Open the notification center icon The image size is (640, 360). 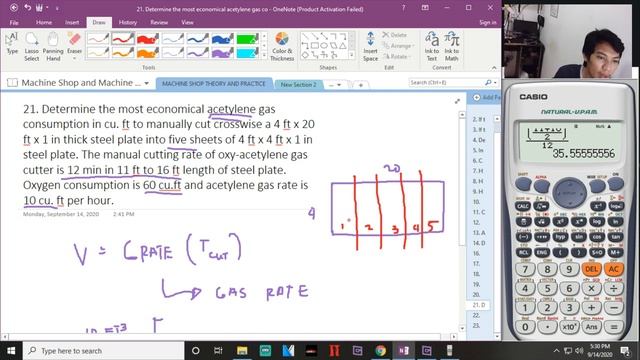point(625,351)
